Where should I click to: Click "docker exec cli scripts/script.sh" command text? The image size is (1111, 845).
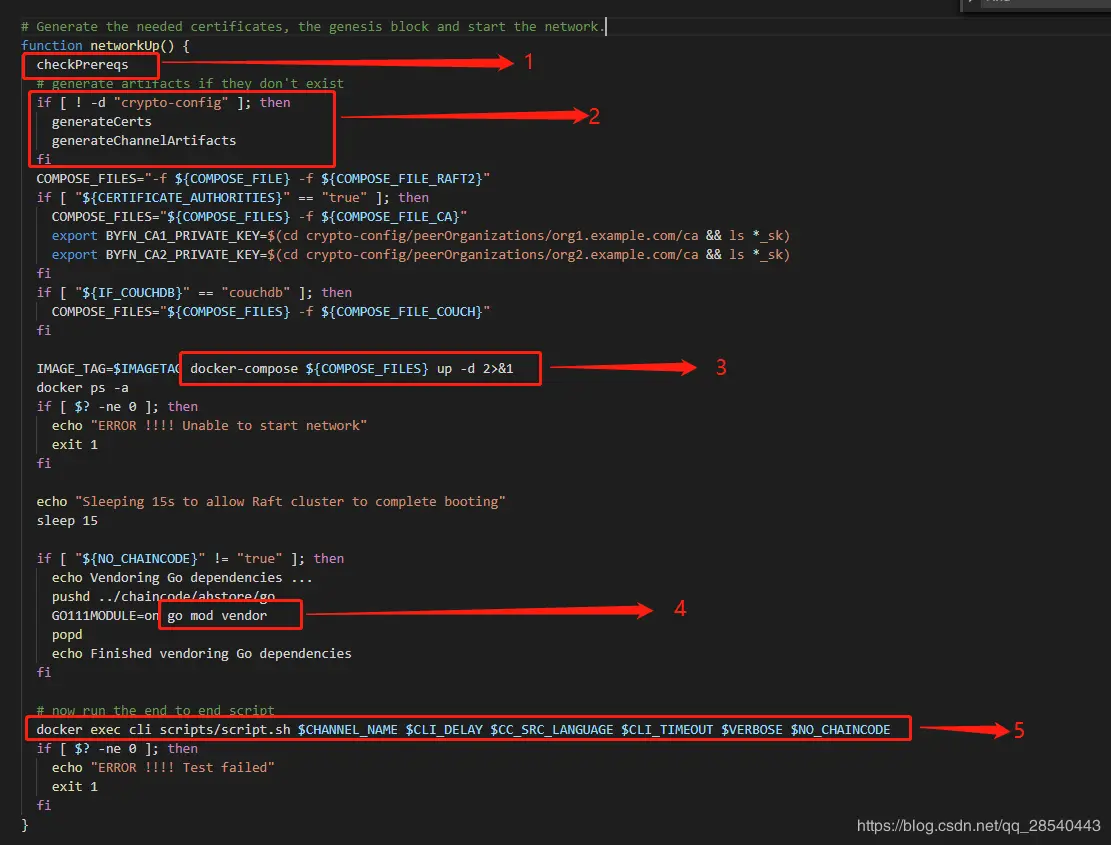click(163, 730)
